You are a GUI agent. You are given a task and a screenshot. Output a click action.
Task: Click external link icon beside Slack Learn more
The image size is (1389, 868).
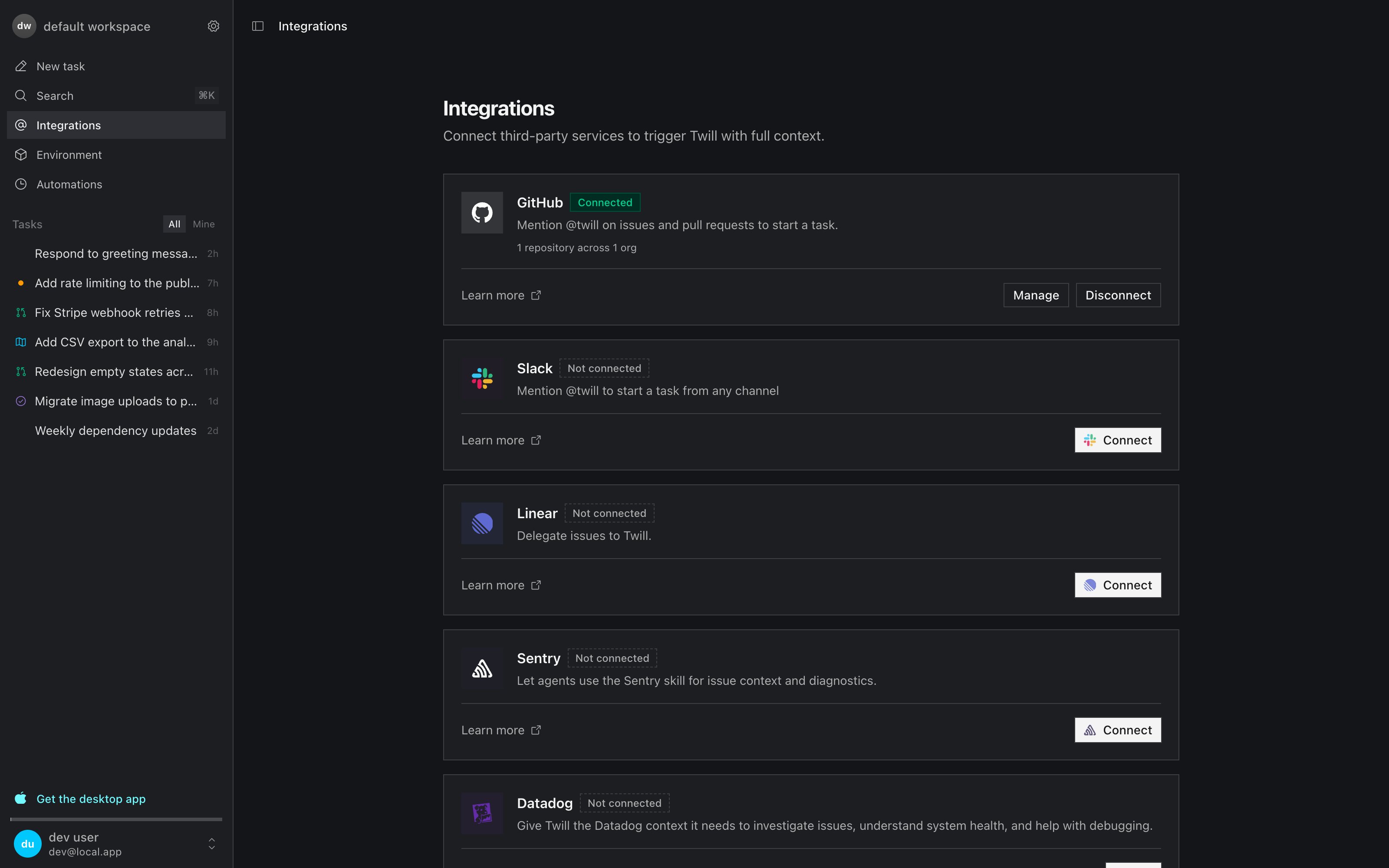tap(536, 441)
